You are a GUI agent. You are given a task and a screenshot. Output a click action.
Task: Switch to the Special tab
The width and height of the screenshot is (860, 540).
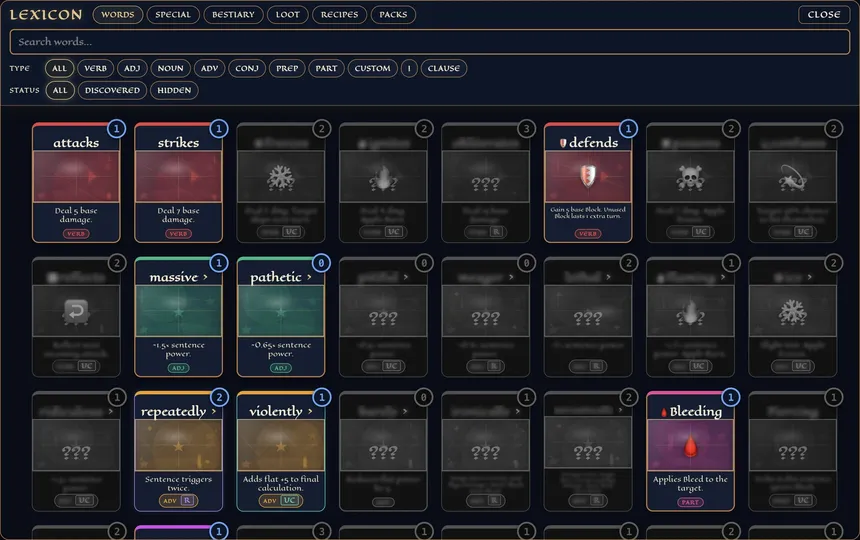coord(173,15)
